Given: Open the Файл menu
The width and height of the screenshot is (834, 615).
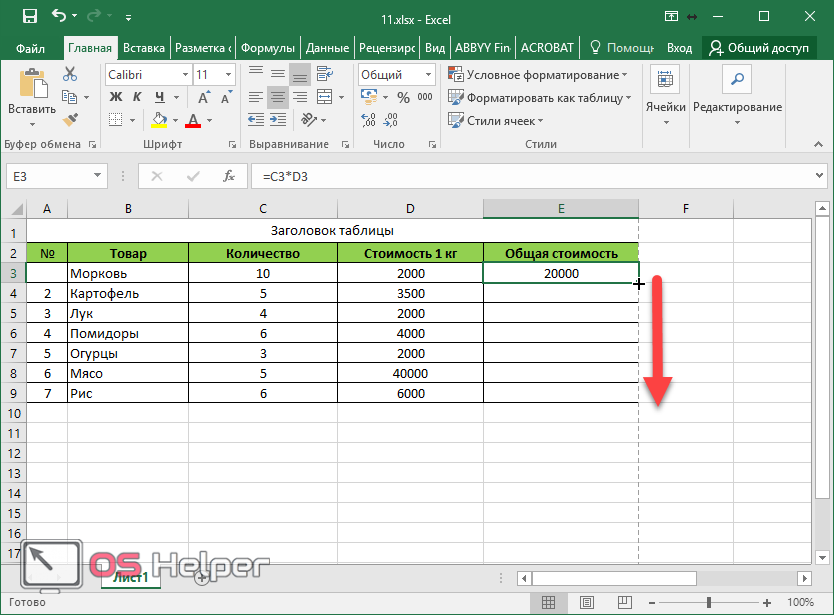Looking at the screenshot, I should pyautogui.click(x=30, y=47).
